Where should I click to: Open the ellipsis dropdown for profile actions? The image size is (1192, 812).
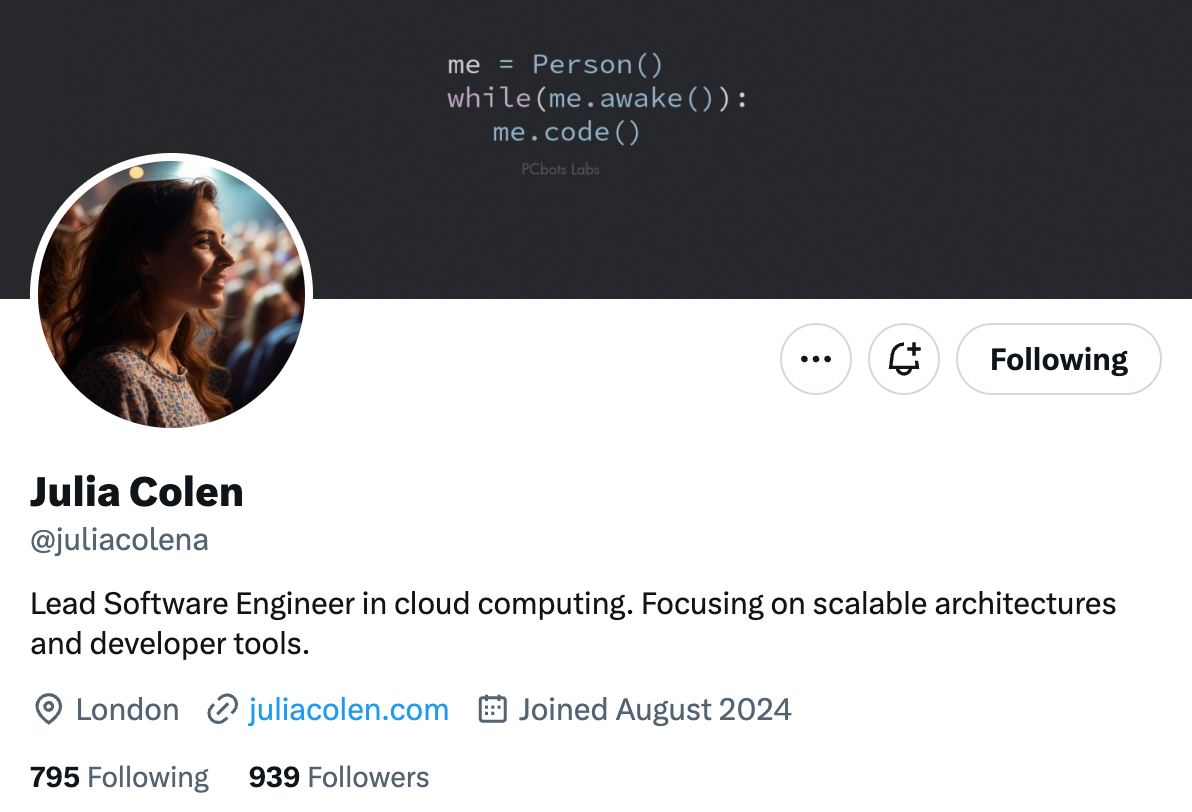pos(816,359)
